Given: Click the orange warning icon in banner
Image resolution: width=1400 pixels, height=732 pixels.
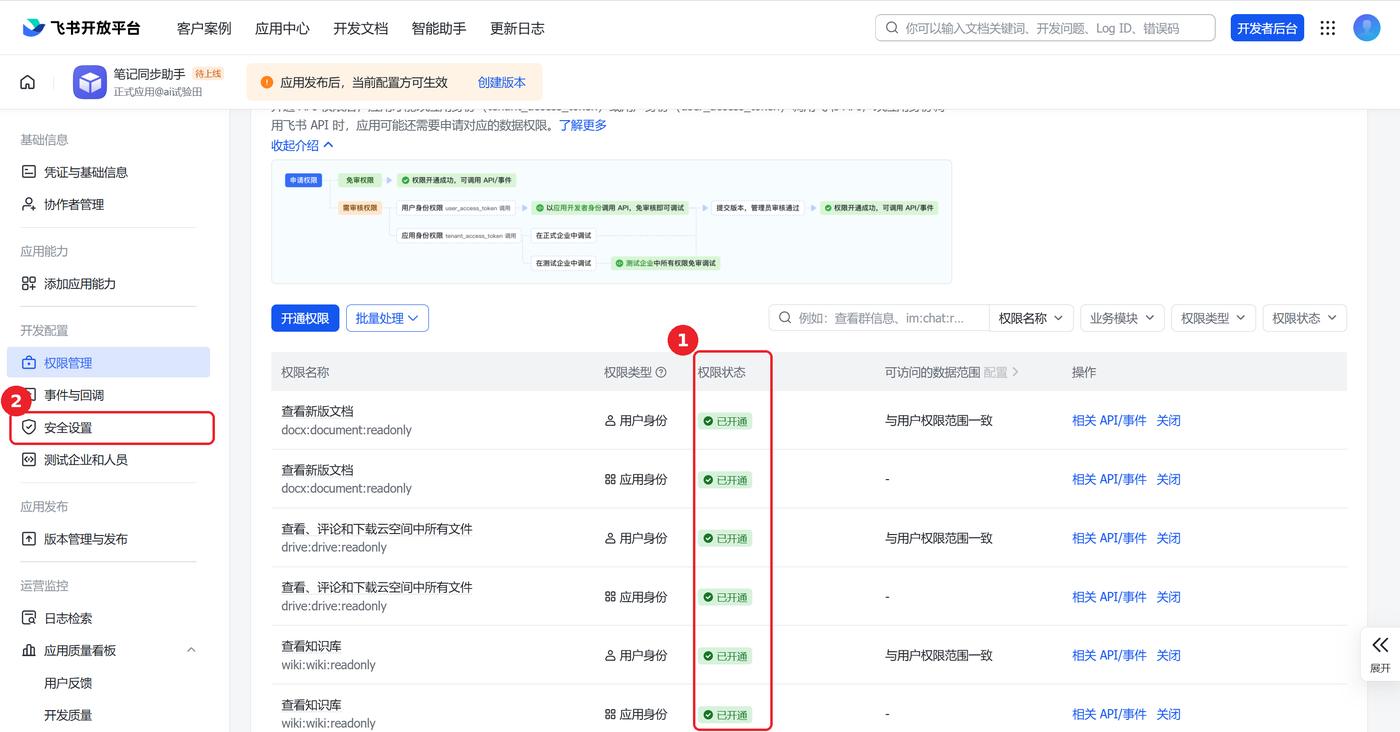Looking at the screenshot, I should click(267, 83).
